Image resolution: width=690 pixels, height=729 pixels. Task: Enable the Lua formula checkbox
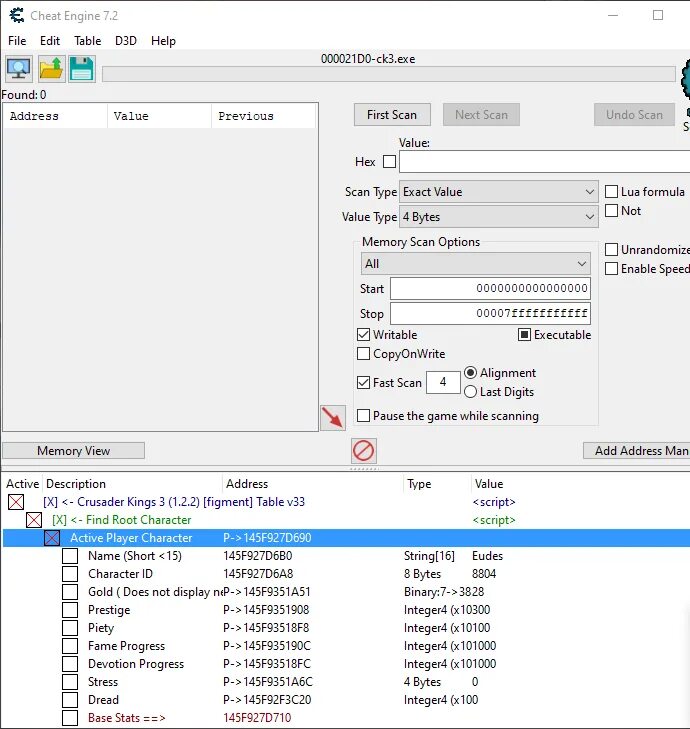coord(611,192)
